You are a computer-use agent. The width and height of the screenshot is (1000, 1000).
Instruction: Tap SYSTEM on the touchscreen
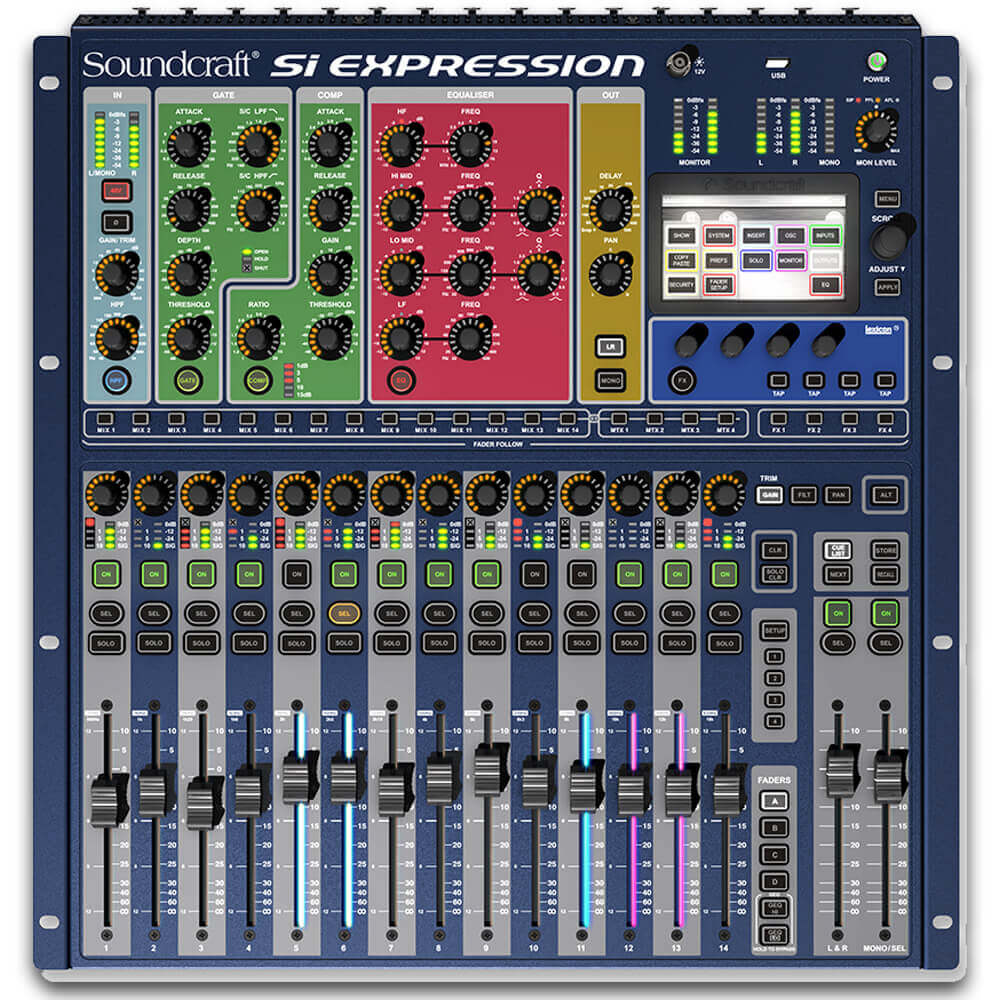719,235
